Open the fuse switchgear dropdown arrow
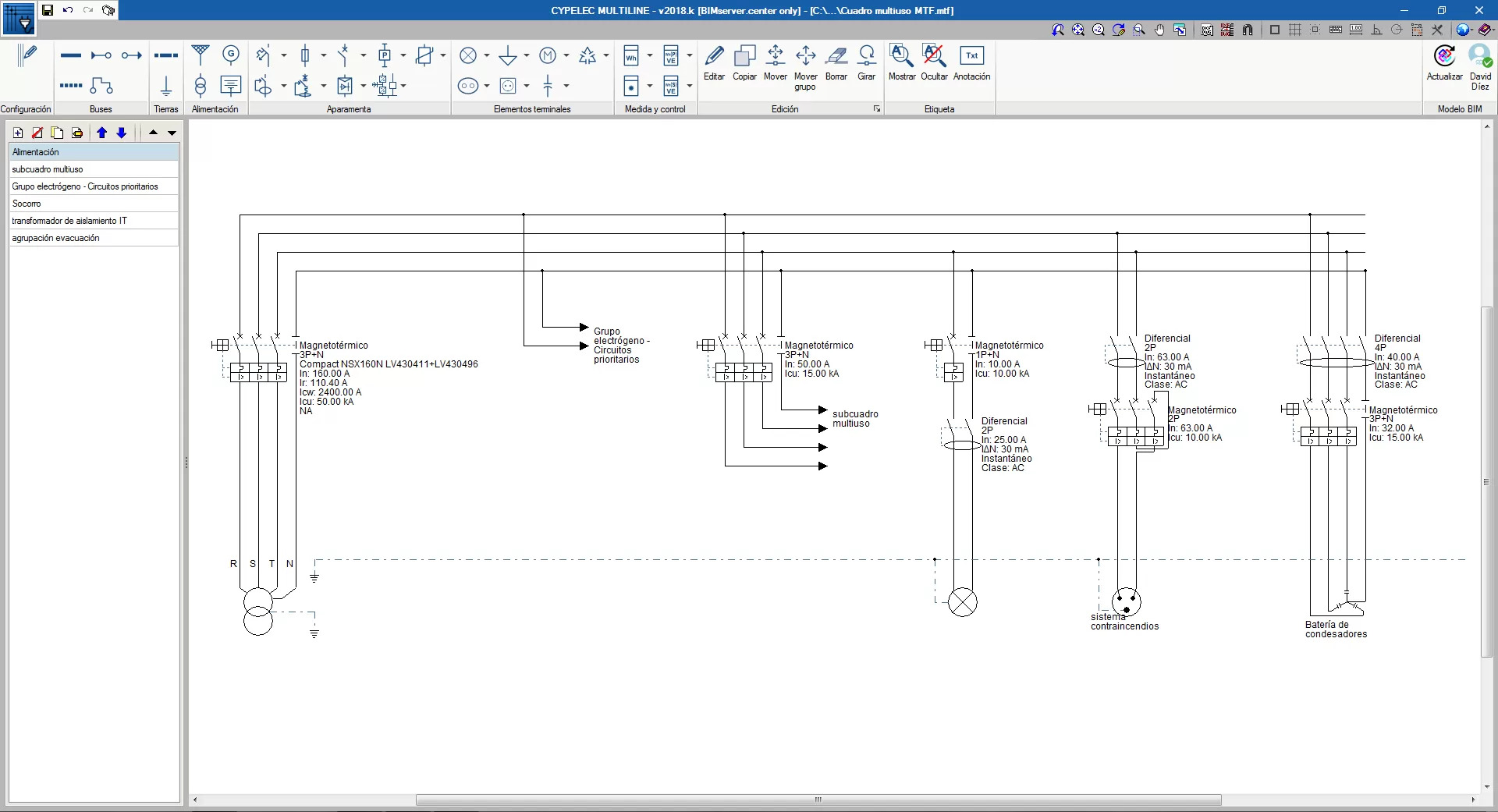This screenshot has height=812, width=1498. pos(324,55)
